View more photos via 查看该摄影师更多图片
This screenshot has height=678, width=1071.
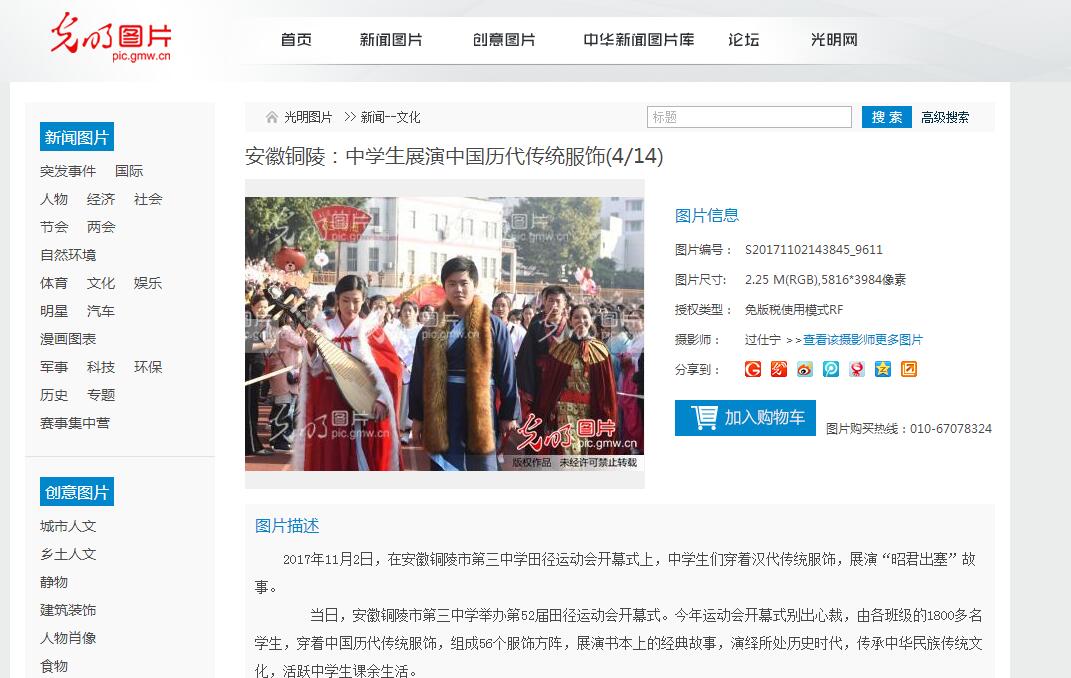click(862, 340)
